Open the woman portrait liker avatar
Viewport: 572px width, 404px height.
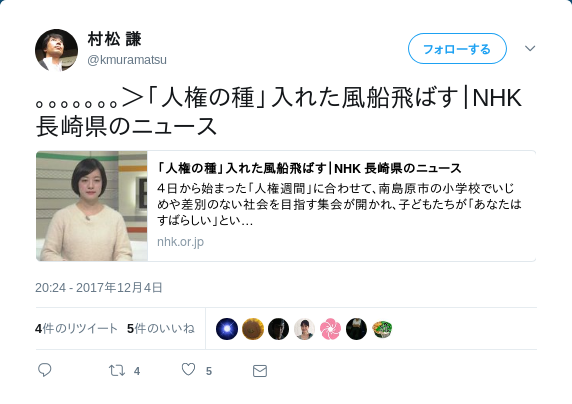[x=305, y=329]
